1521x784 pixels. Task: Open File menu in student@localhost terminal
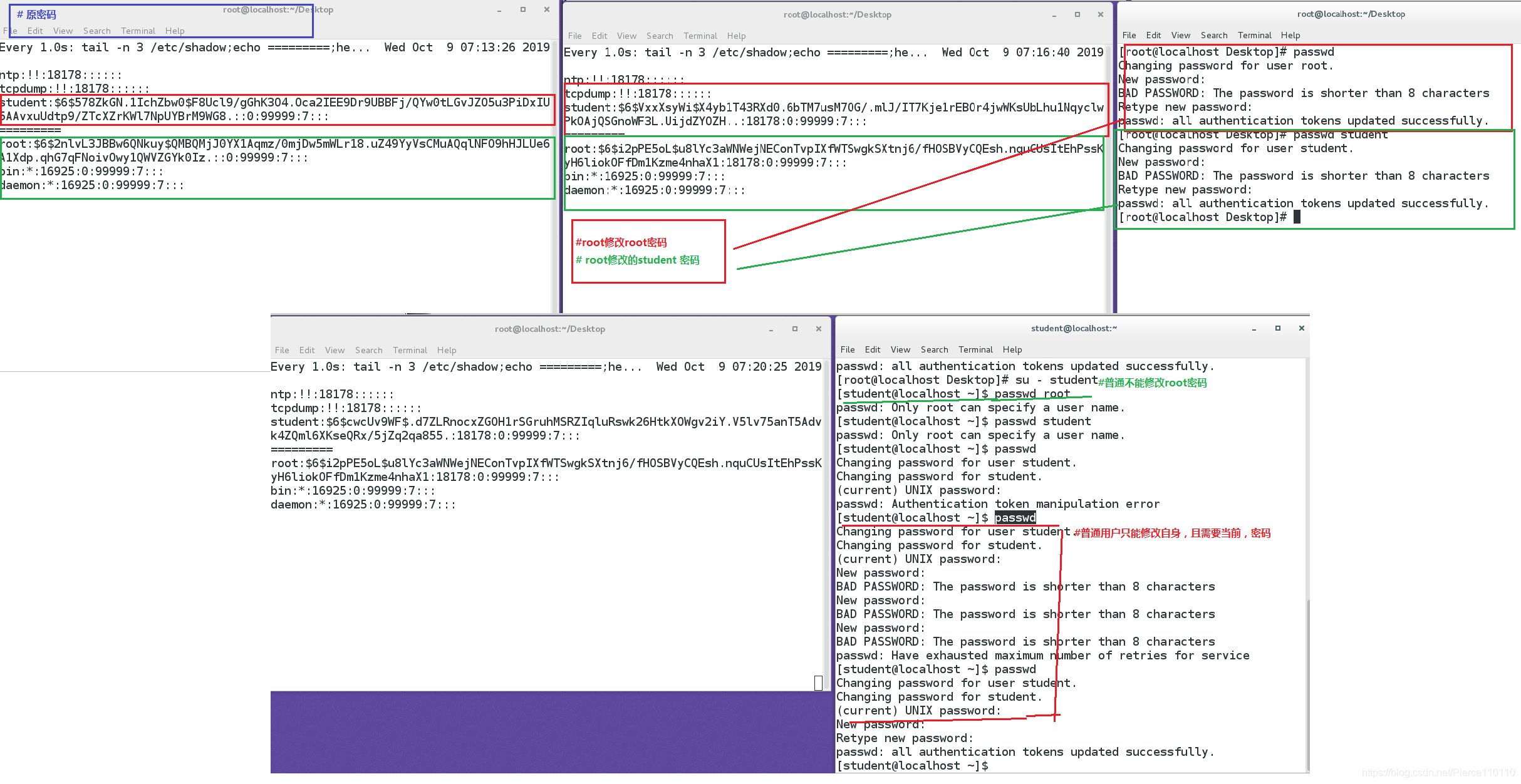848,349
